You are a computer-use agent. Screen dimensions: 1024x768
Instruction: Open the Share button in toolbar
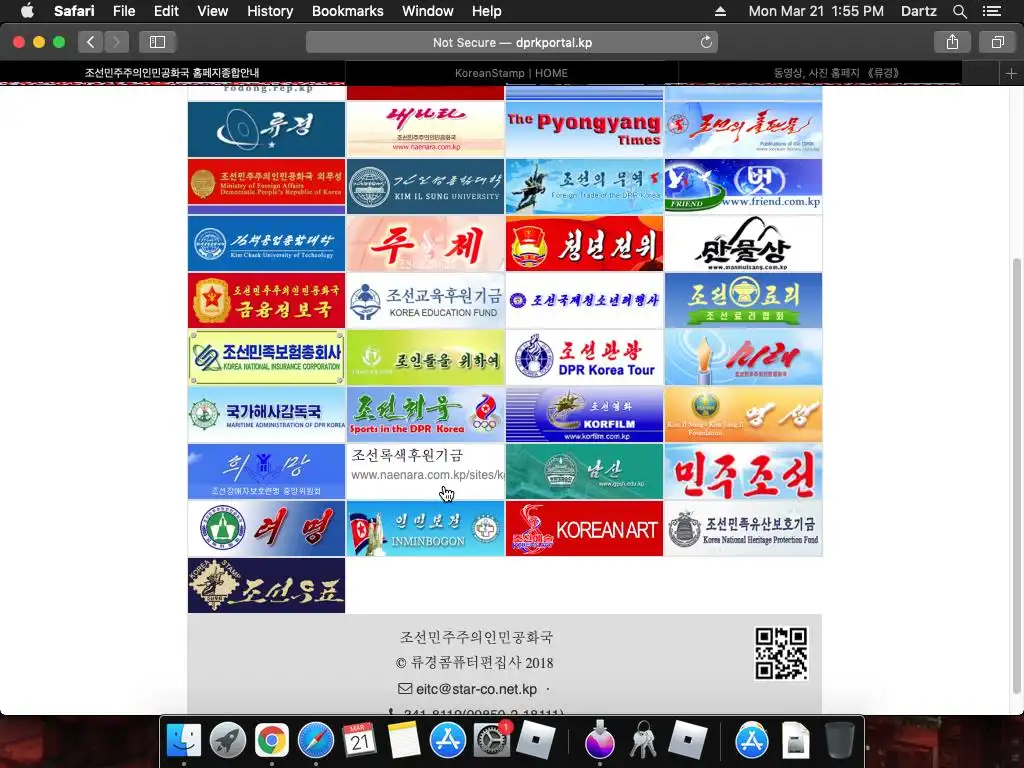[x=952, y=42]
